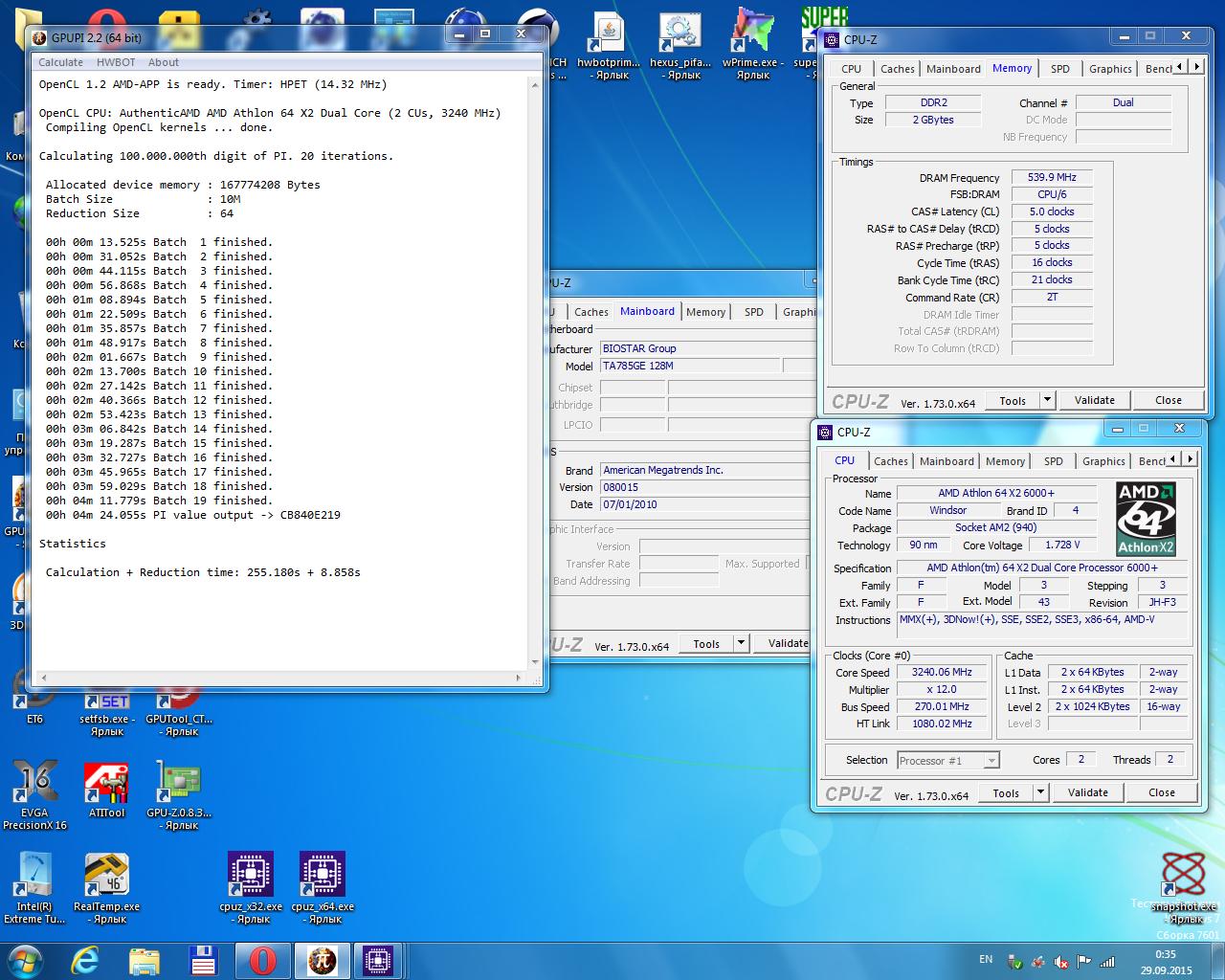
Task: Click the floppy disk taskbar icon
Action: 203,960
